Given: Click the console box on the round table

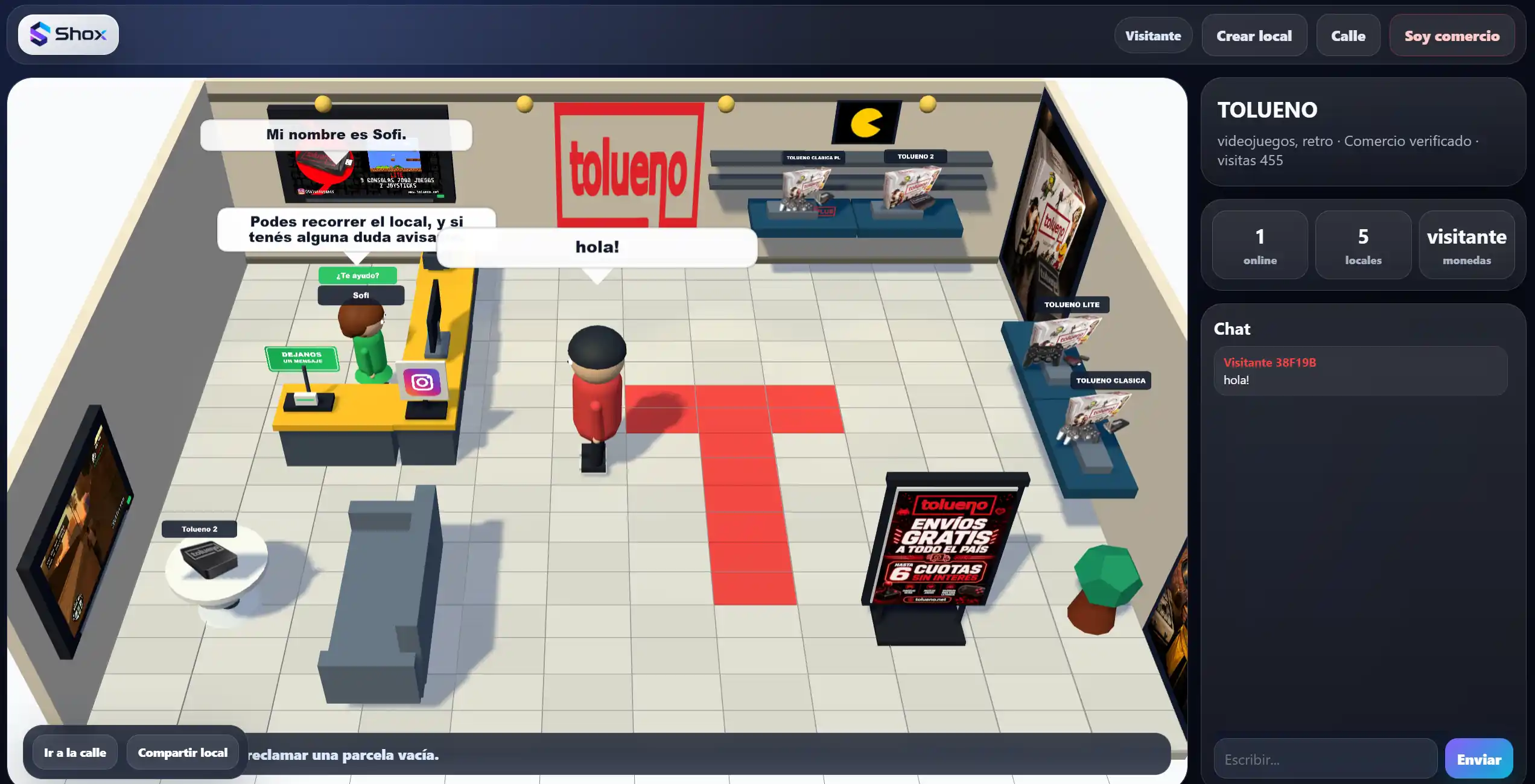Looking at the screenshot, I should point(209,559).
